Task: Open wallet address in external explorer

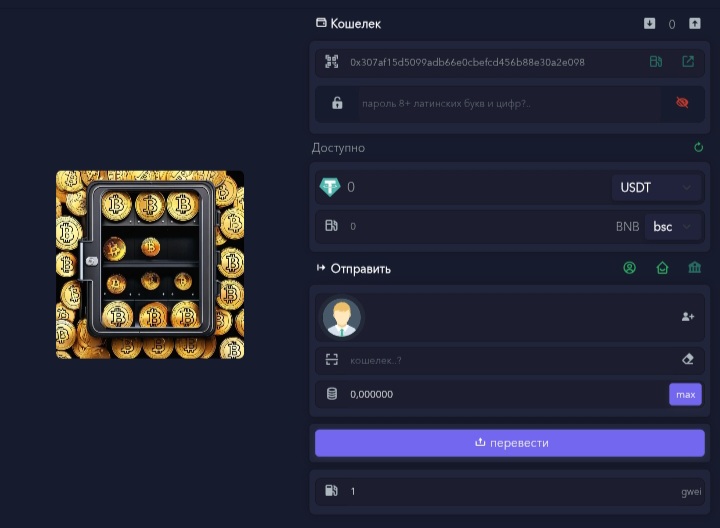Action: click(688, 62)
